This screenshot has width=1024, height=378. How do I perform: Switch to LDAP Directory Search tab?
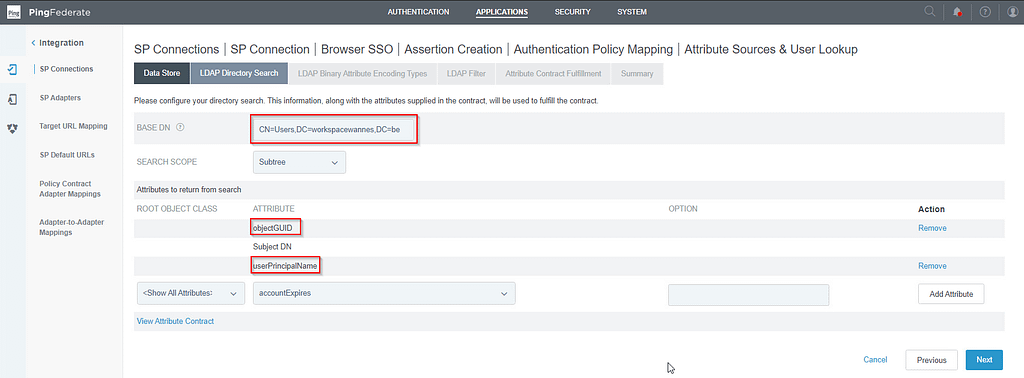(239, 74)
